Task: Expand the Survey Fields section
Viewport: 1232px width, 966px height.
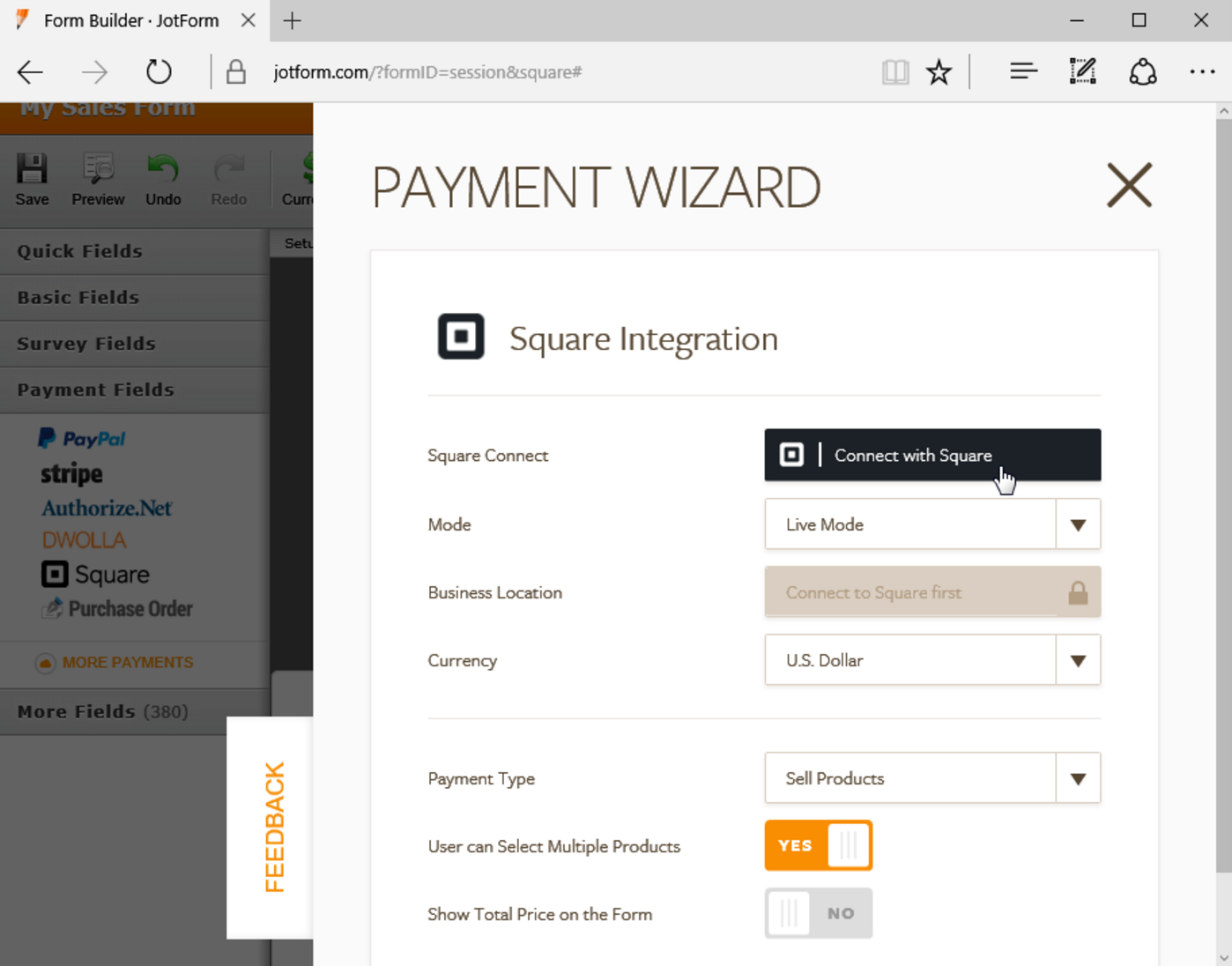Action: (85, 344)
